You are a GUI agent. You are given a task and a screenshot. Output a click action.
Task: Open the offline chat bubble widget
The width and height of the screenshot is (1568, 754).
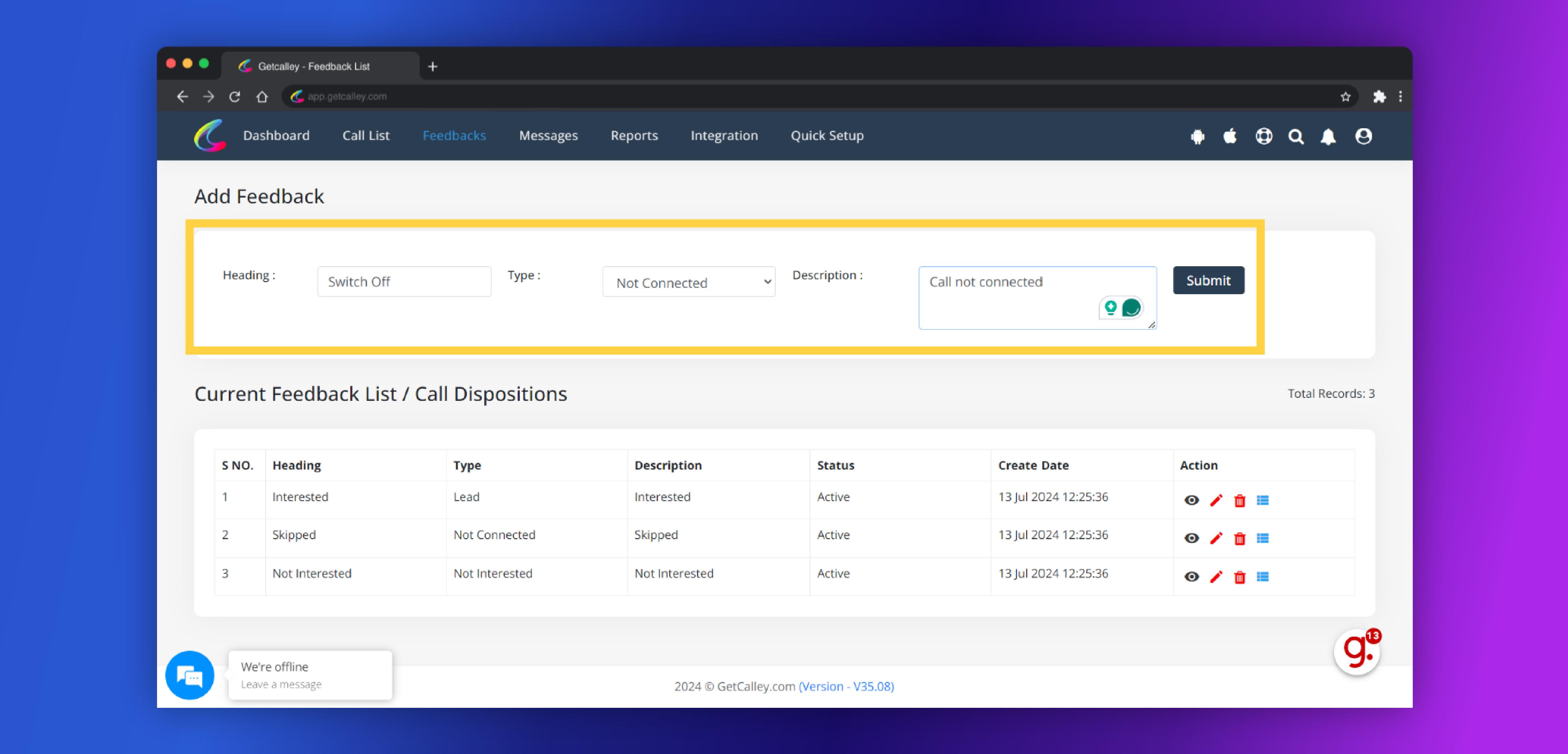pos(190,675)
